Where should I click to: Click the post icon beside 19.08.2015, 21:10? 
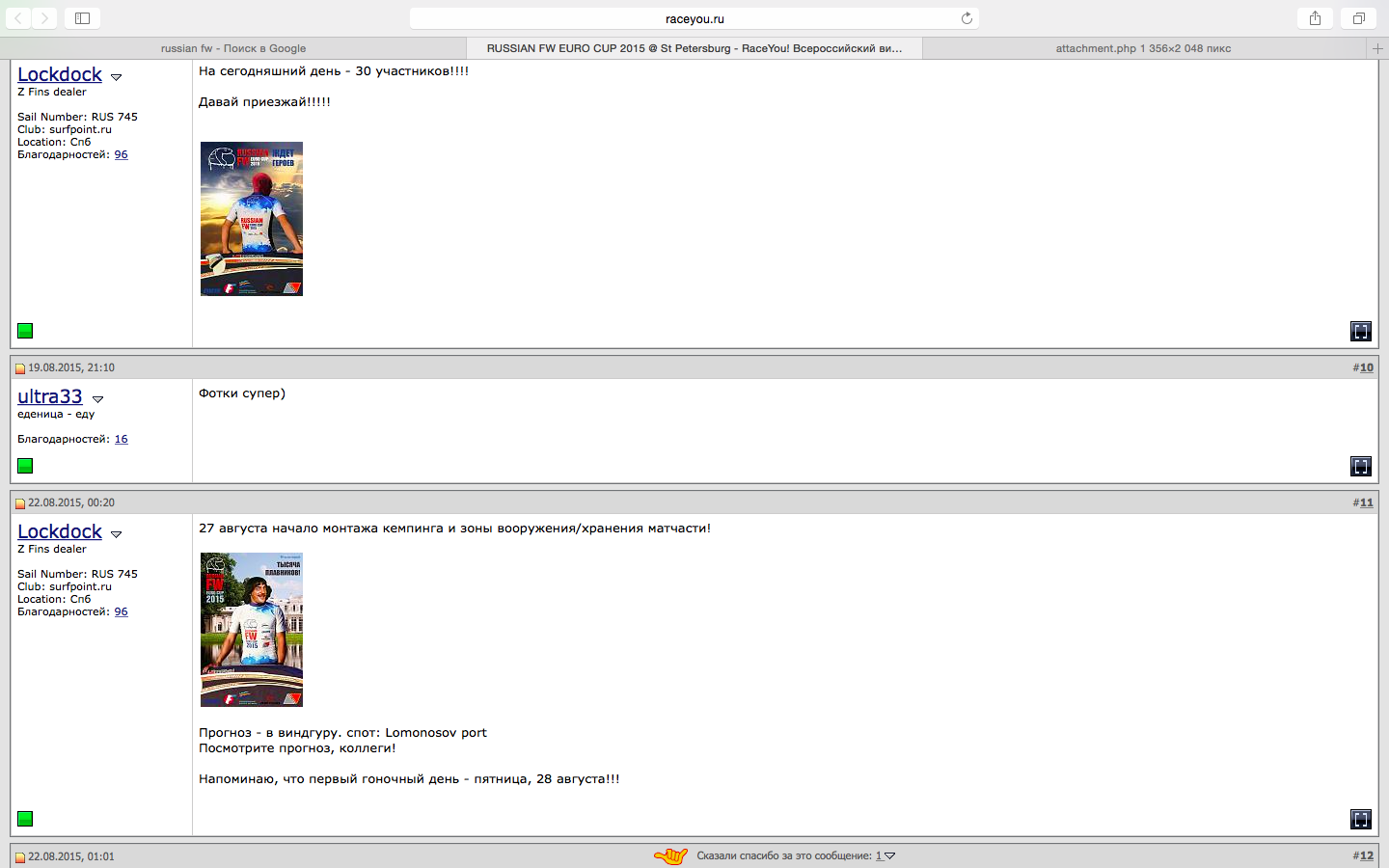(x=20, y=368)
